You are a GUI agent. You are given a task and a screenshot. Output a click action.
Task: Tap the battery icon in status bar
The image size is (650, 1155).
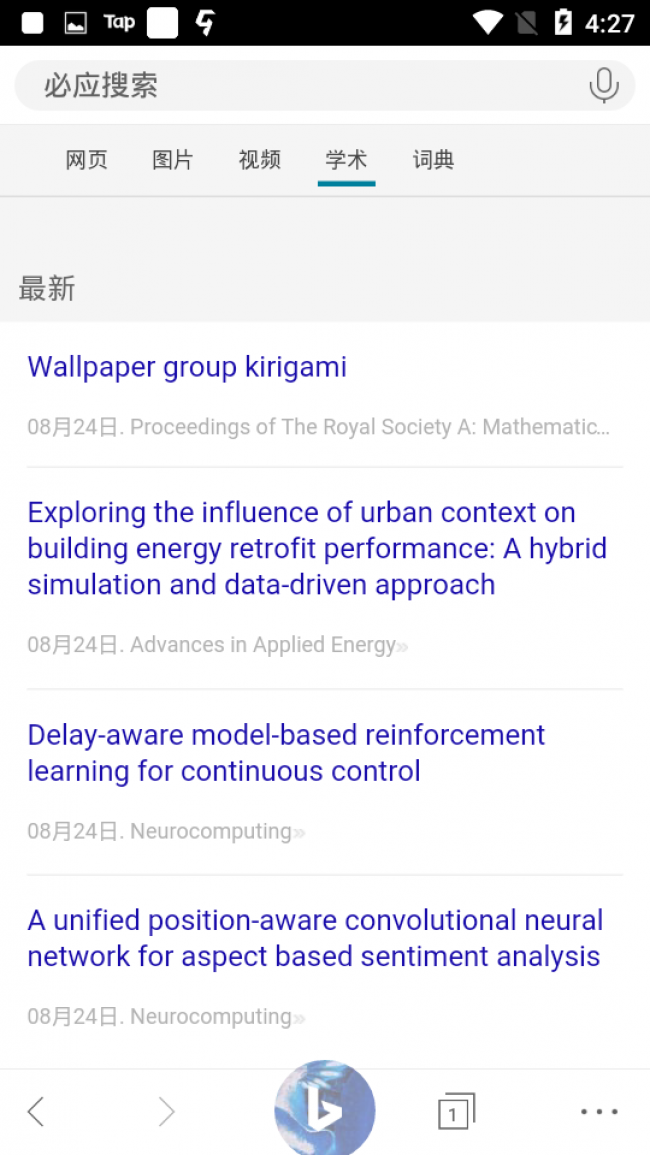pyautogui.click(x=563, y=22)
